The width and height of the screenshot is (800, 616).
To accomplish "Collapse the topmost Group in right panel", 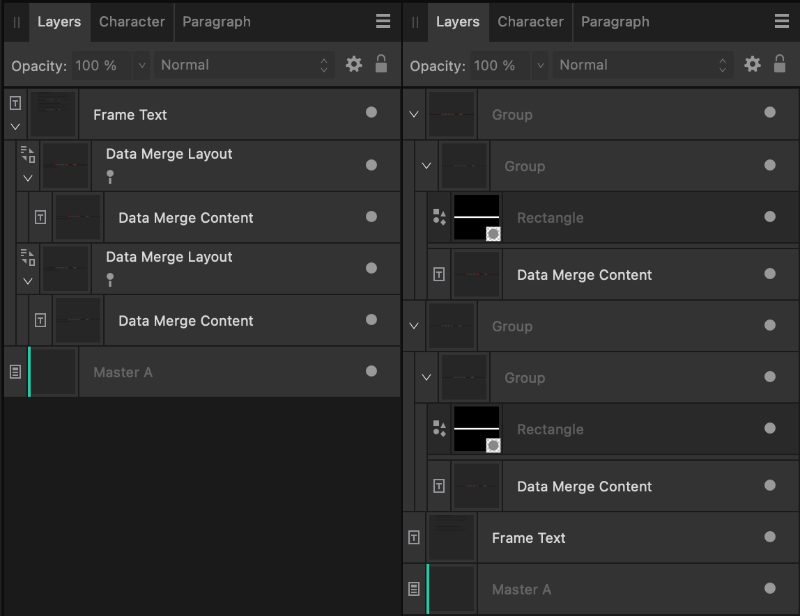I will pos(414,114).
